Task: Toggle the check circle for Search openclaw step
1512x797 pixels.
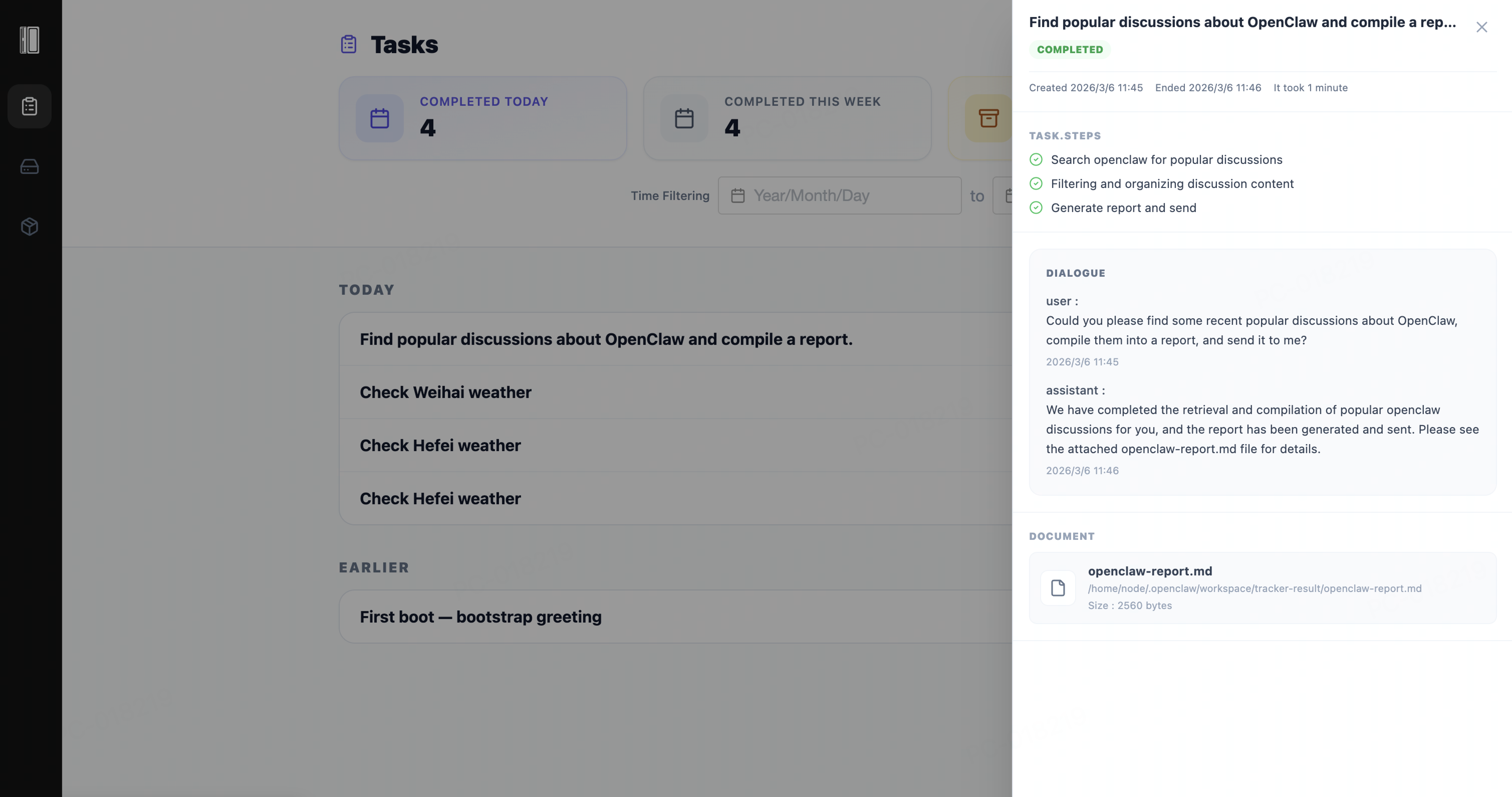Action: [1036, 159]
